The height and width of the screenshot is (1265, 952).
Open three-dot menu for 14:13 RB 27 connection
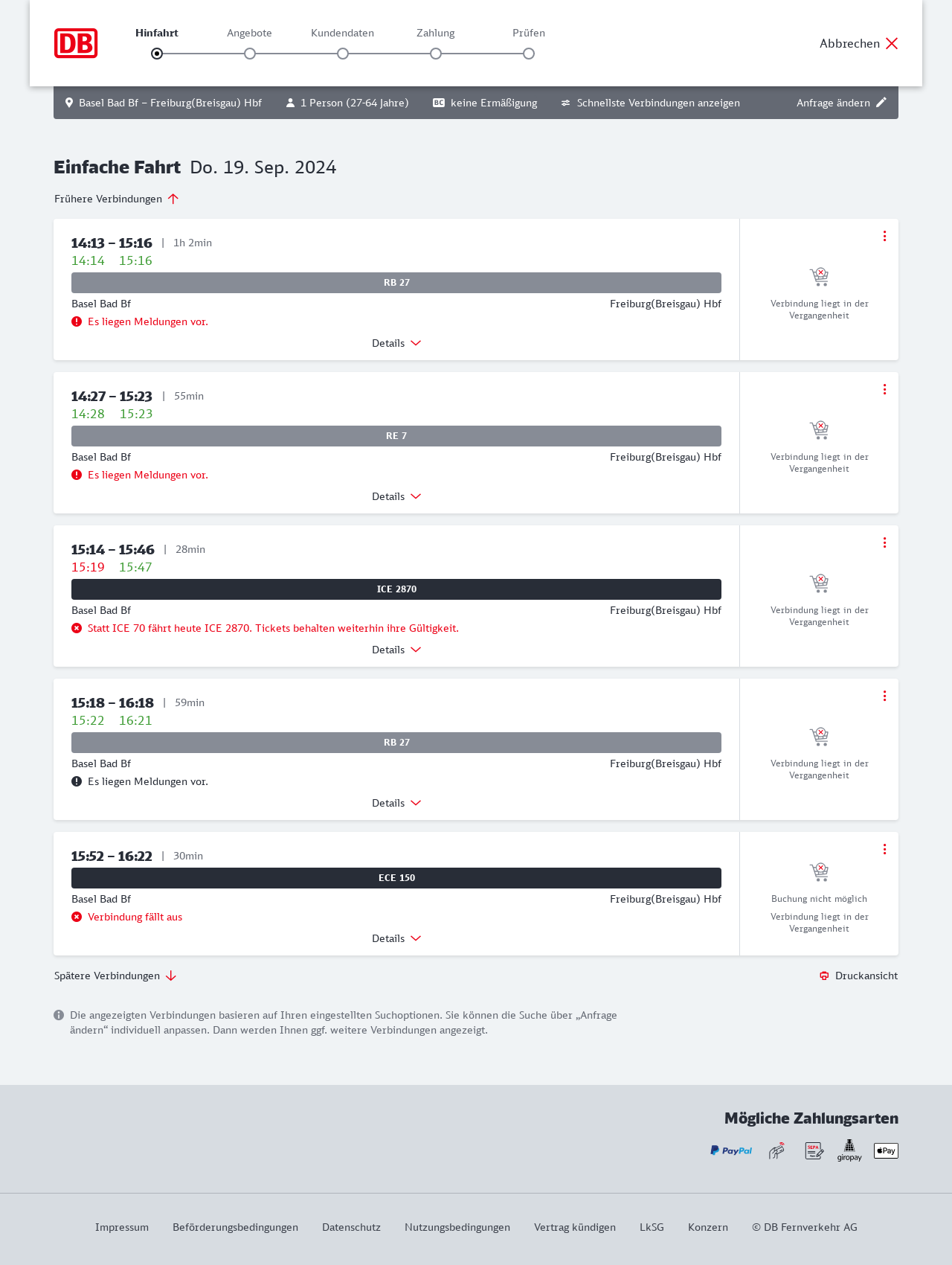click(884, 236)
